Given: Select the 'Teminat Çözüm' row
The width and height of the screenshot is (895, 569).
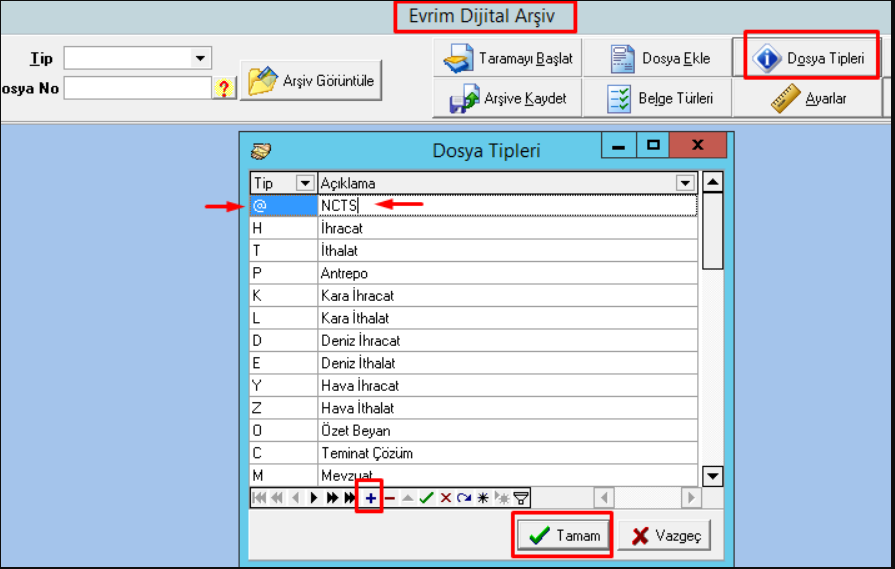Looking at the screenshot, I should click(474, 453).
